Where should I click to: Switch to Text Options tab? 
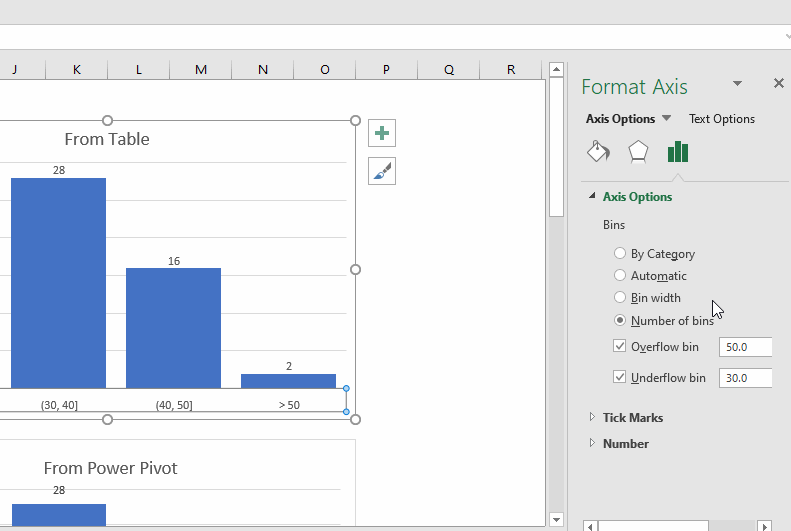(722, 119)
